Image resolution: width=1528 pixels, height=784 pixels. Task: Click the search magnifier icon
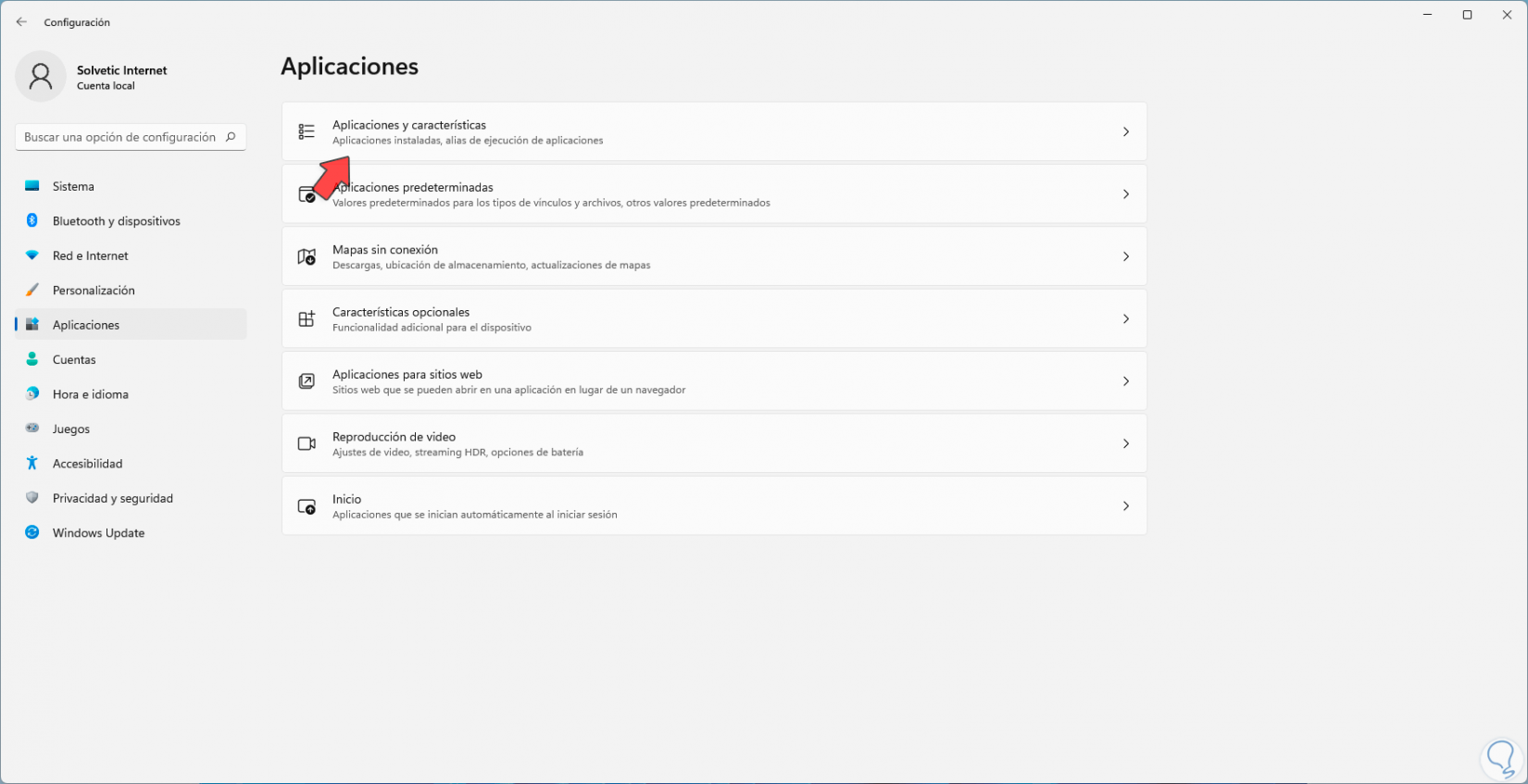(231, 137)
